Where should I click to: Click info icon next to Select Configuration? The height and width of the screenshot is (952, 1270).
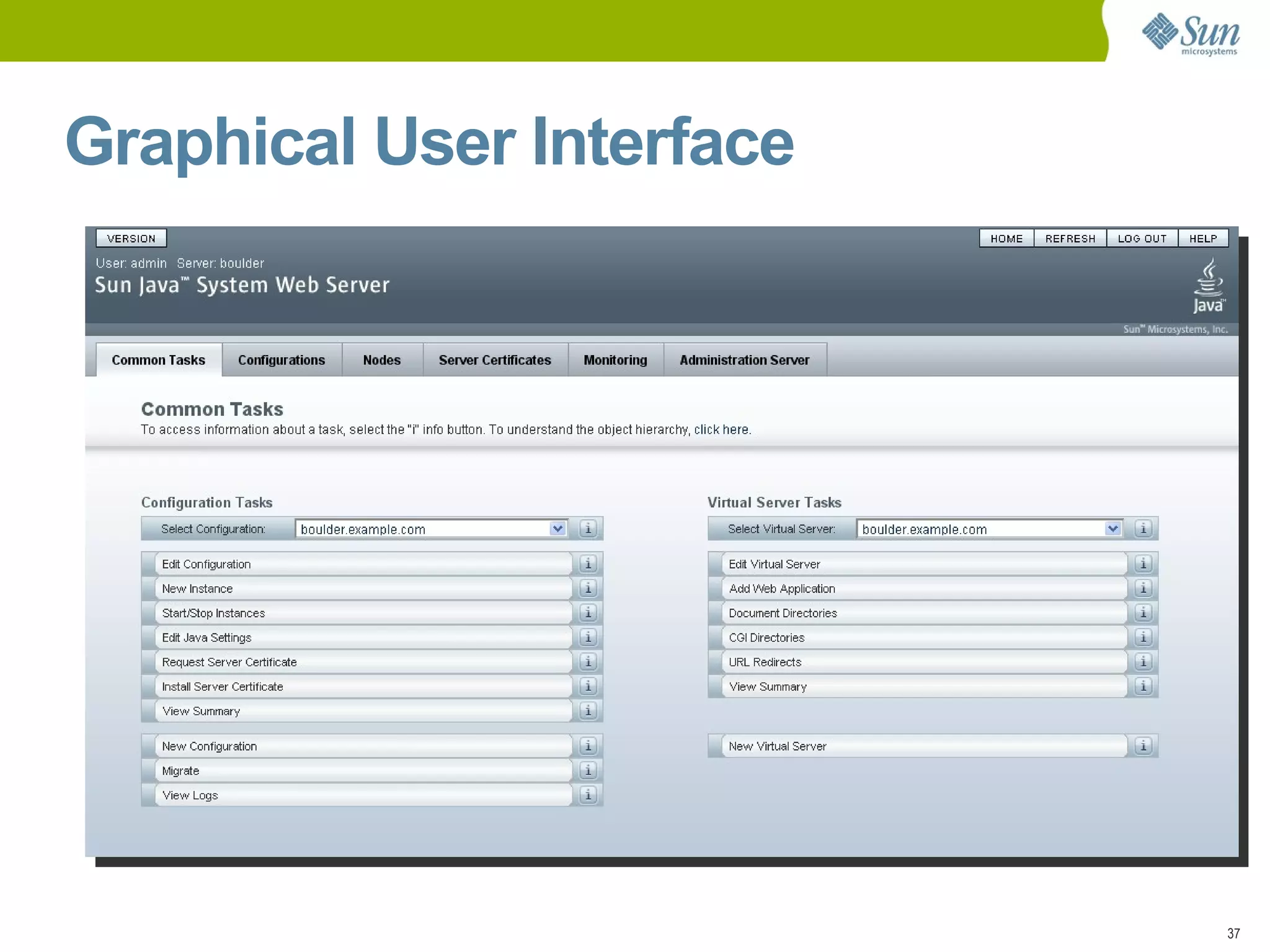point(588,529)
